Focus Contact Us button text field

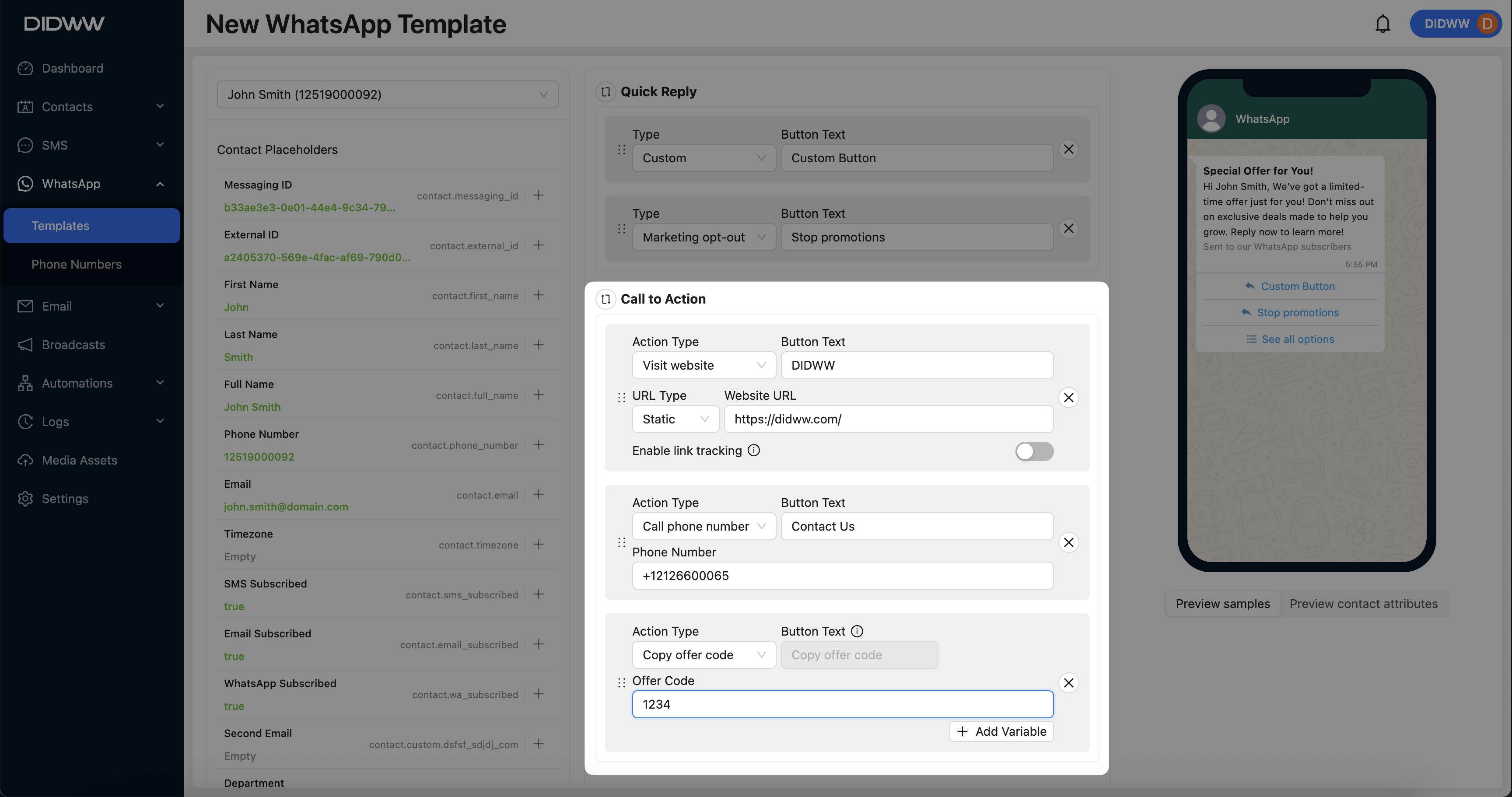click(917, 526)
